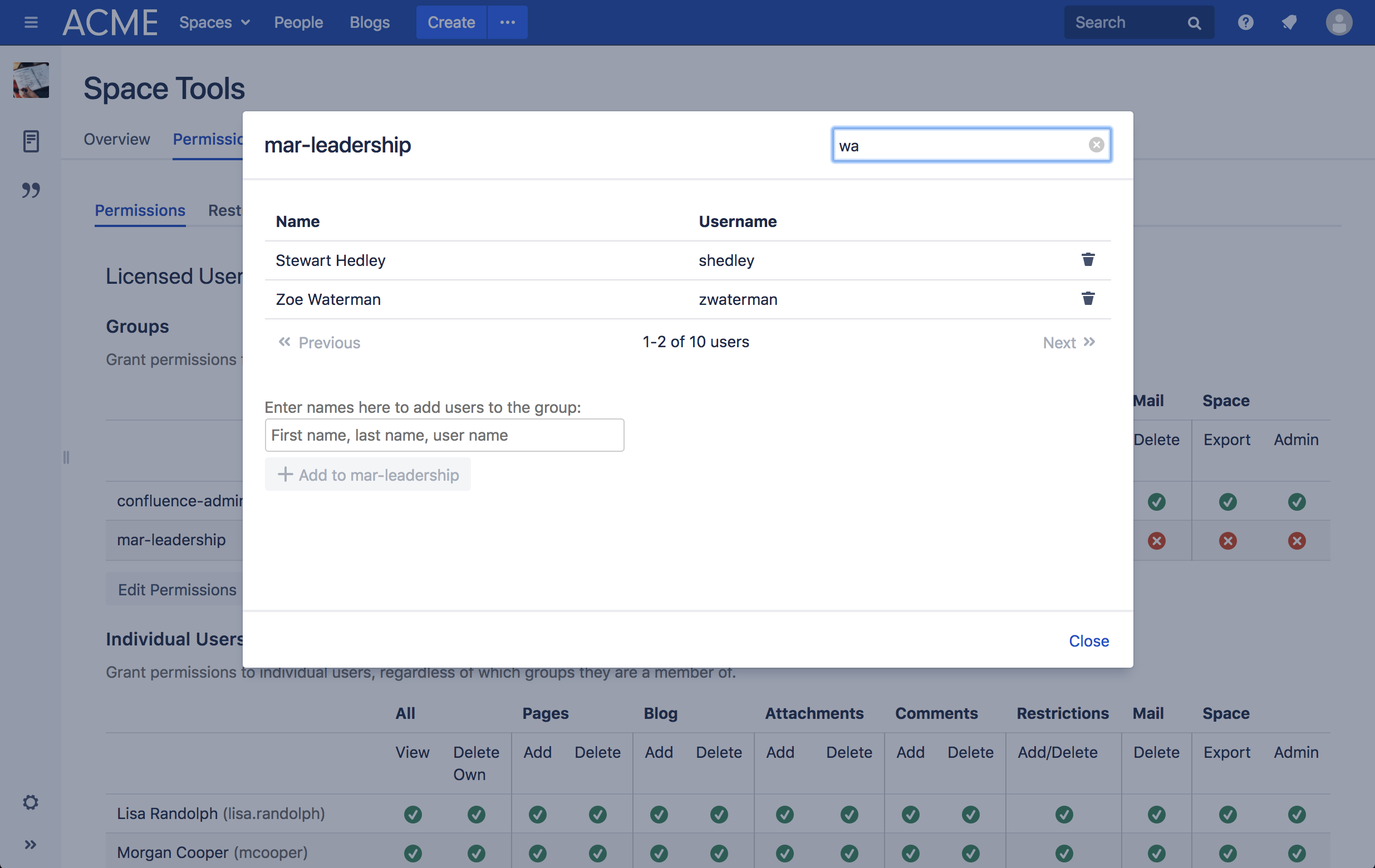Image resolution: width=1375 pixels, height=868 pixels.
Task: Click the space logo thumbnail
Action: point(31,80)
